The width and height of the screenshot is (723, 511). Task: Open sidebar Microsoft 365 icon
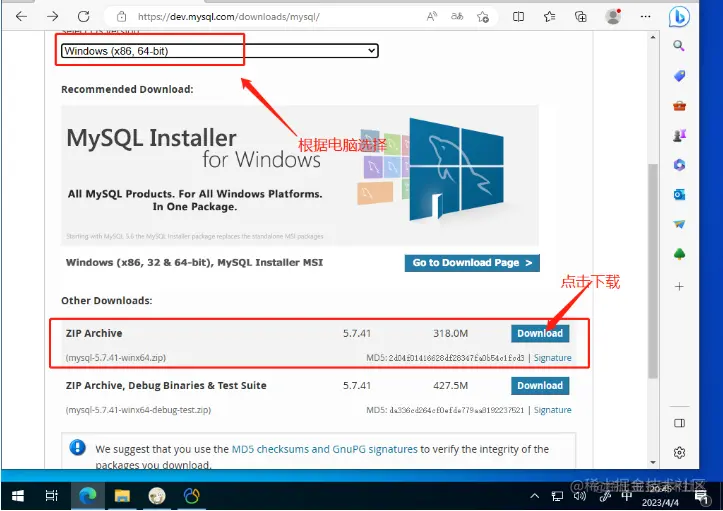point(679,165)
